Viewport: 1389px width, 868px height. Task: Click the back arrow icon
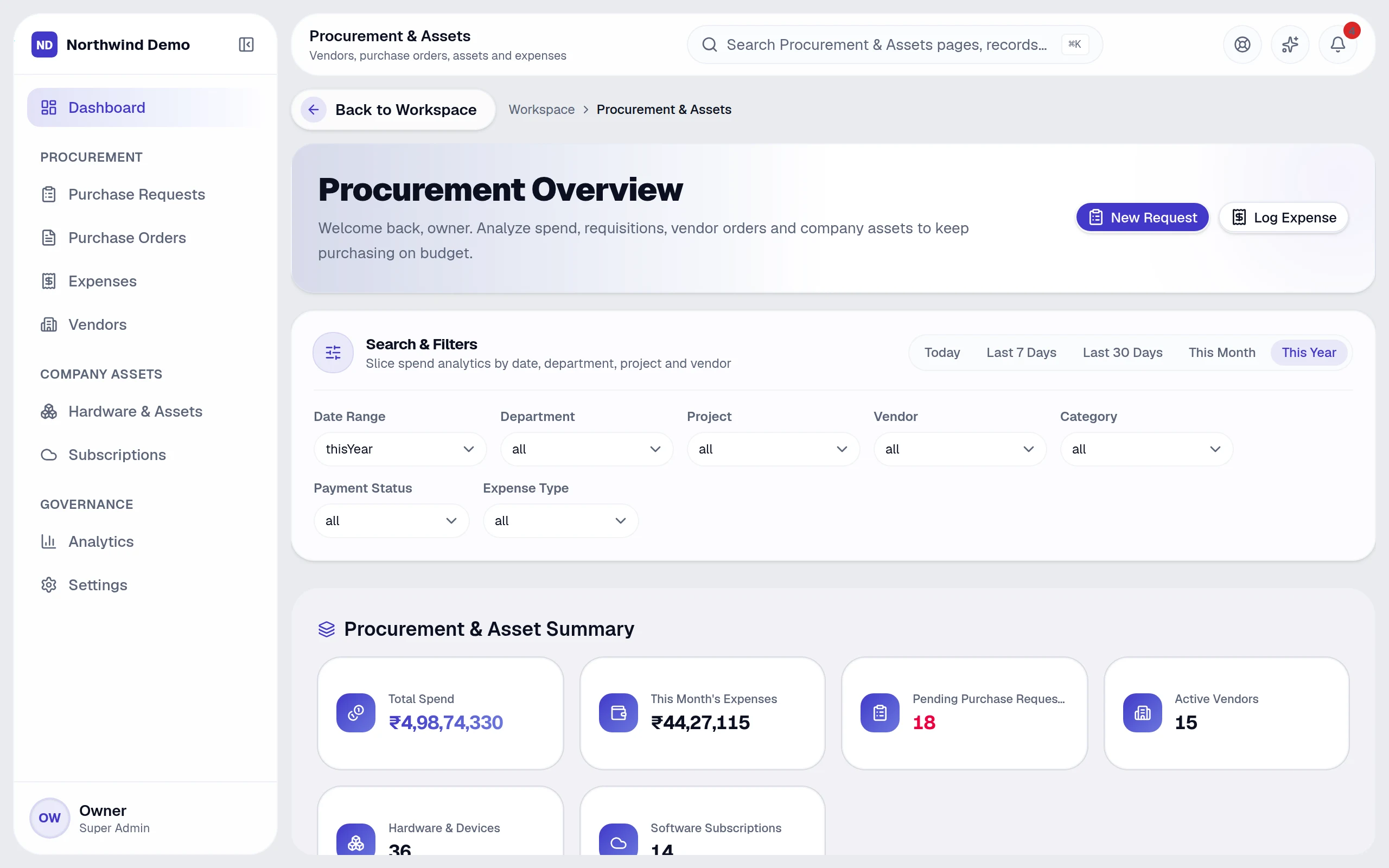(x=314, y=110)
